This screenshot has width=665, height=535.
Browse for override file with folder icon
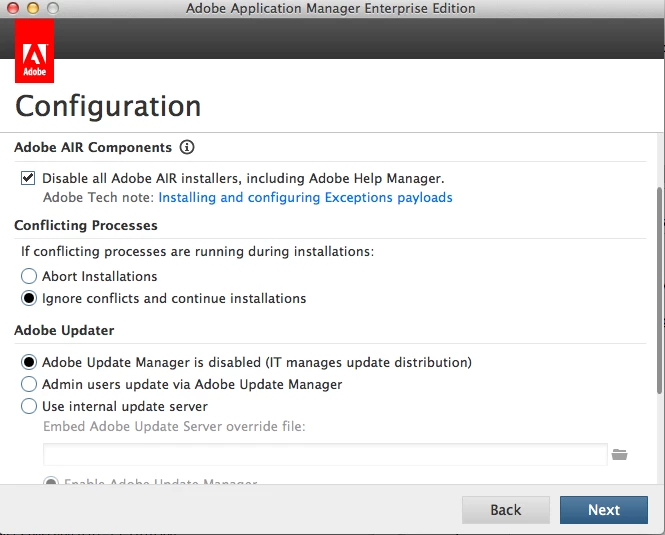[x=620, y=454]
